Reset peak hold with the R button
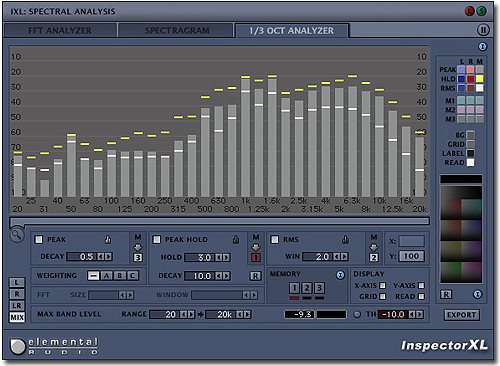 tap(255, 276)
